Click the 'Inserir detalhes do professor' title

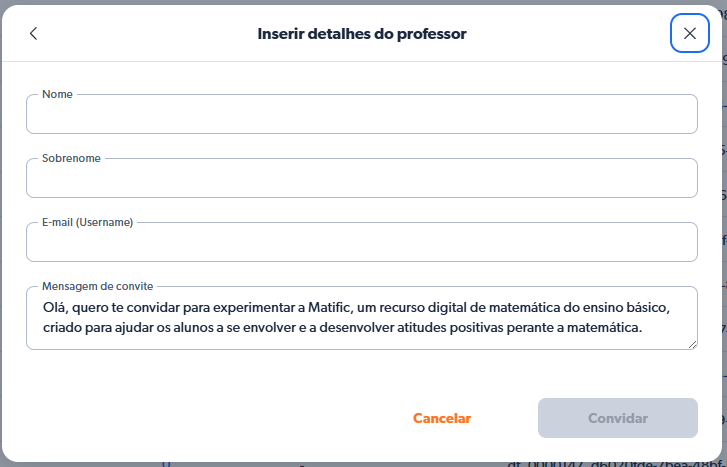pos(362,34)
